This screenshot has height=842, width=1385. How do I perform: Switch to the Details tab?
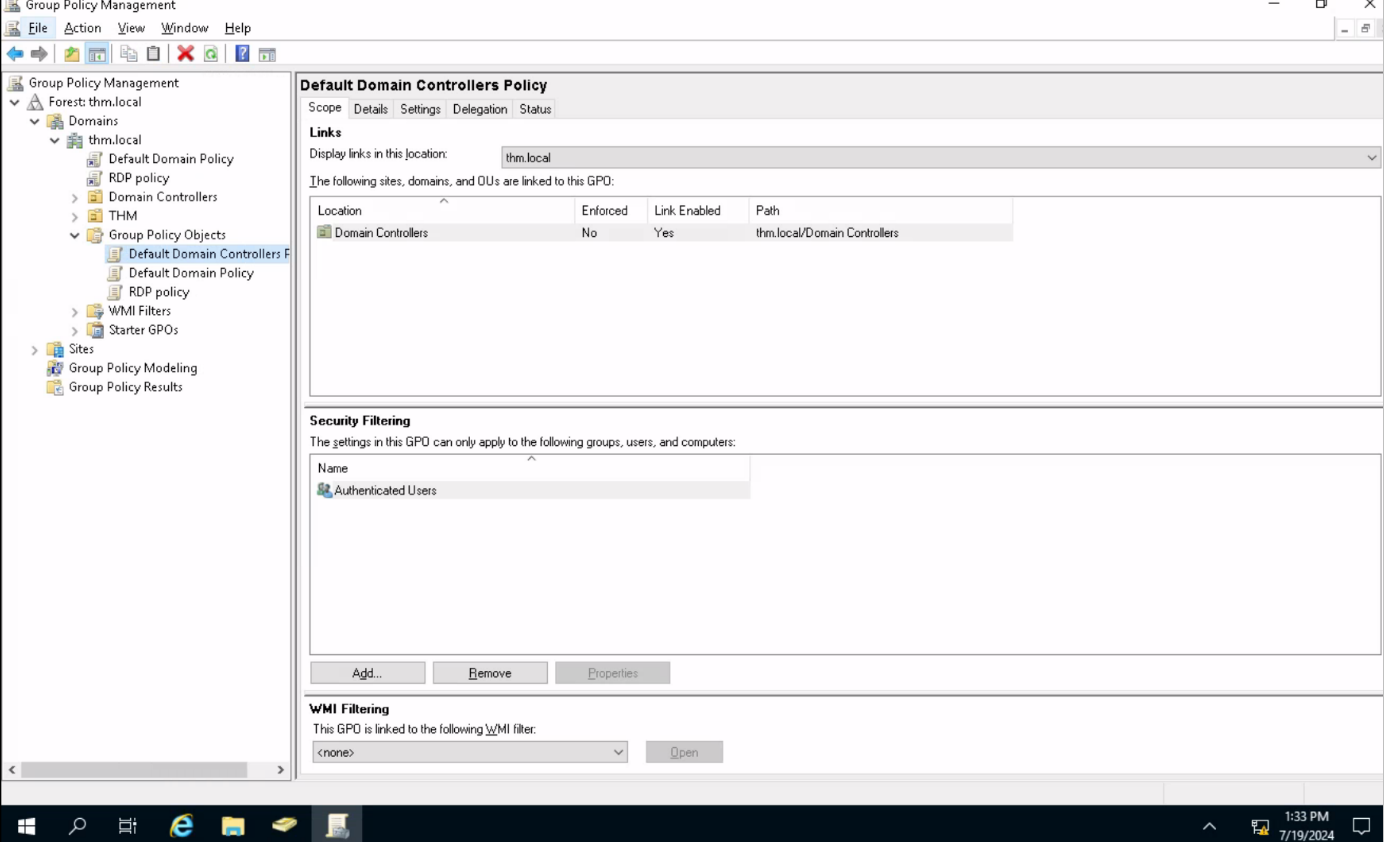point(370,109)
